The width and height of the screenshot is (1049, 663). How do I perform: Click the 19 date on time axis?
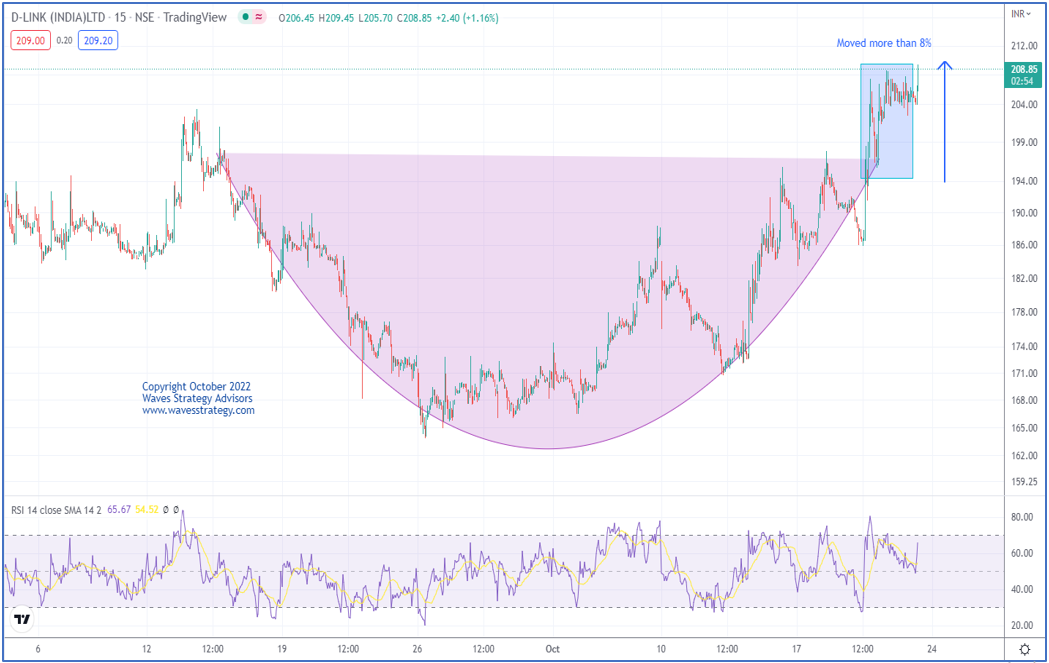pos(282,649)
